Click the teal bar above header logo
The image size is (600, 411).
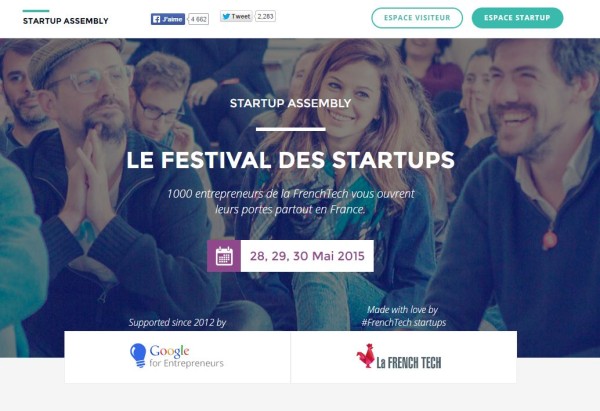[36, 11]
